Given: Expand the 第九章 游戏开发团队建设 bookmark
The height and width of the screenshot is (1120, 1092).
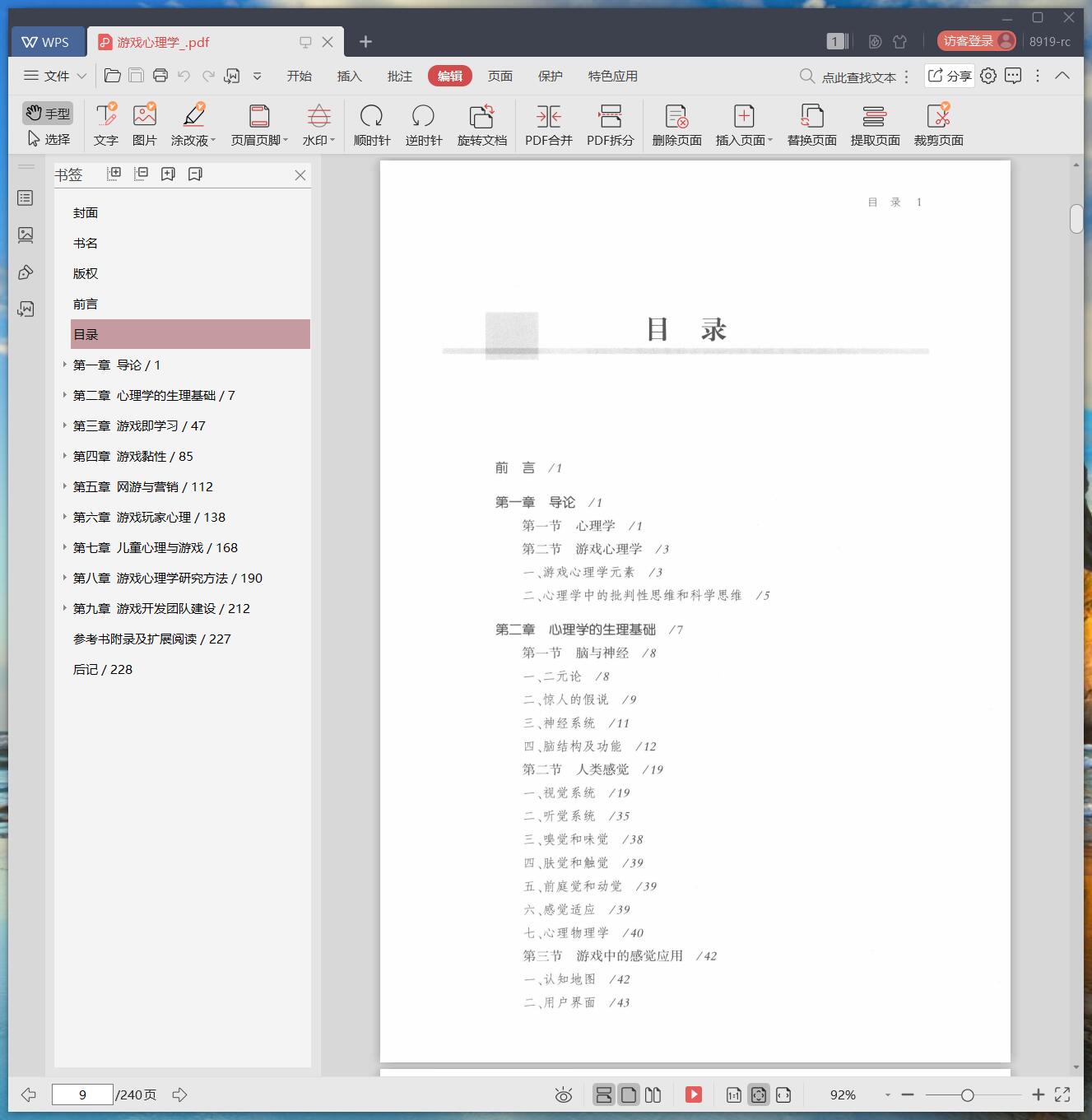Looking at the screenshot, I should (x=64, y=608).
